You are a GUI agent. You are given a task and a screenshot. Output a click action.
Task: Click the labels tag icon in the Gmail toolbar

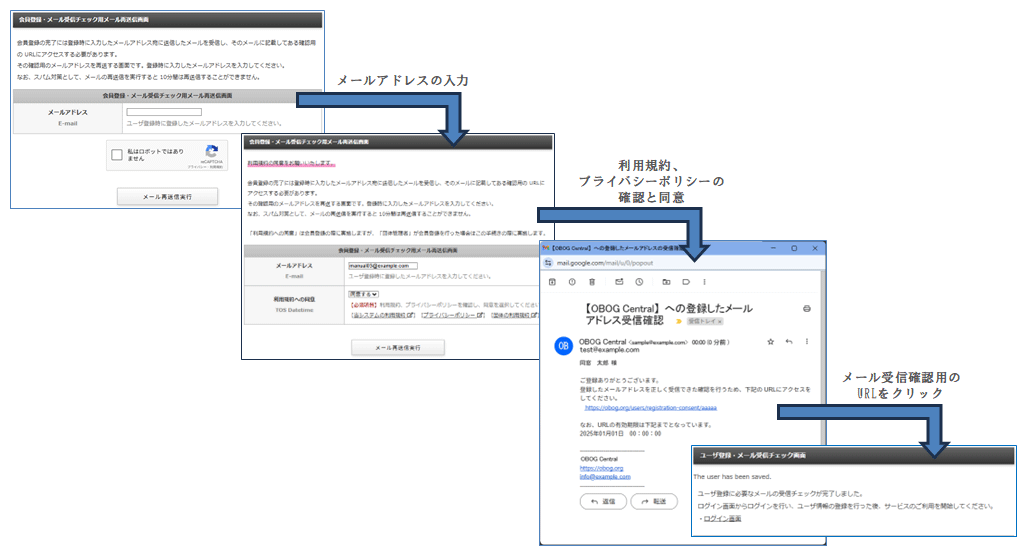686,282
